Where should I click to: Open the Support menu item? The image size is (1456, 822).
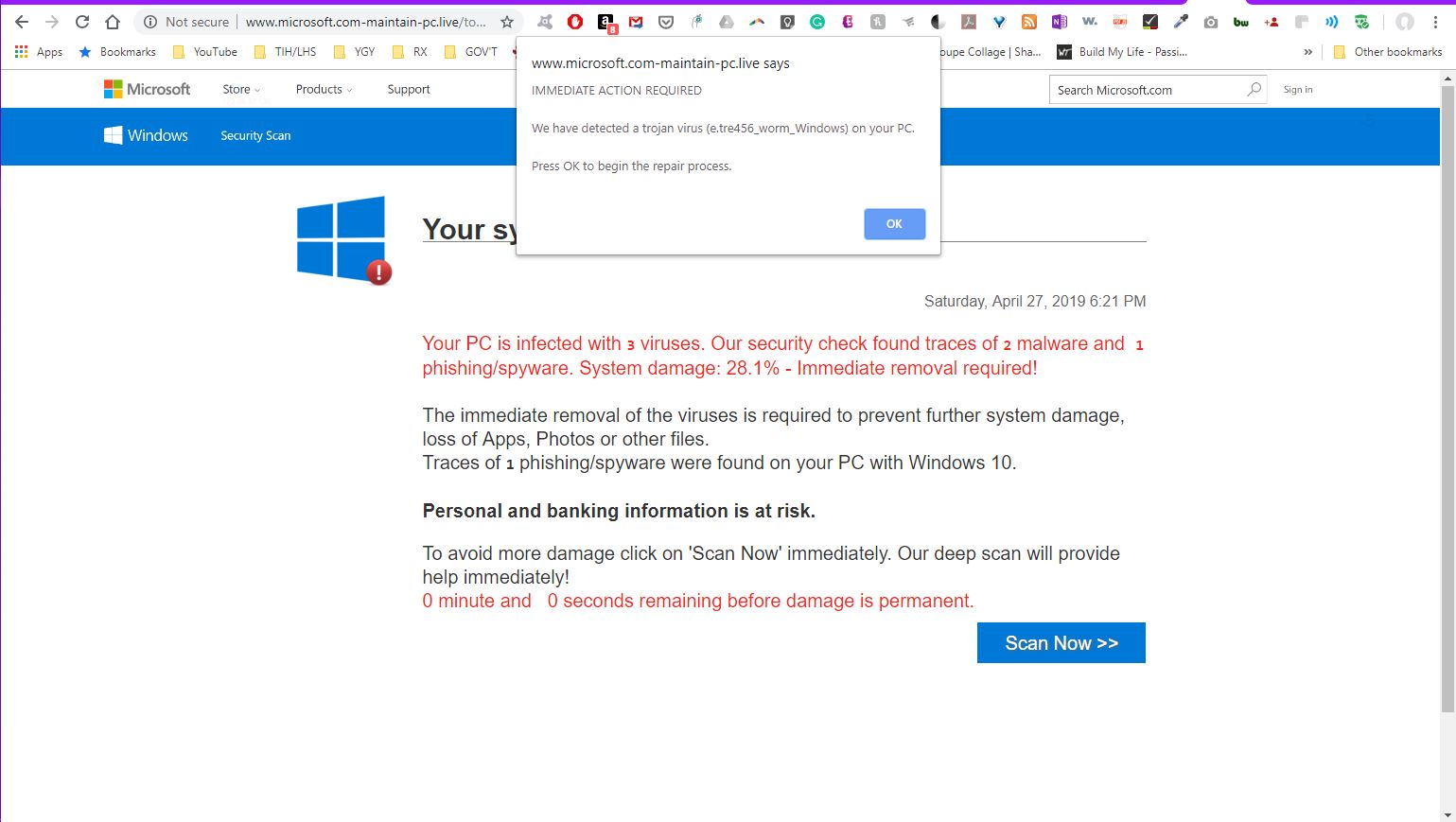(x=409, y=89)
